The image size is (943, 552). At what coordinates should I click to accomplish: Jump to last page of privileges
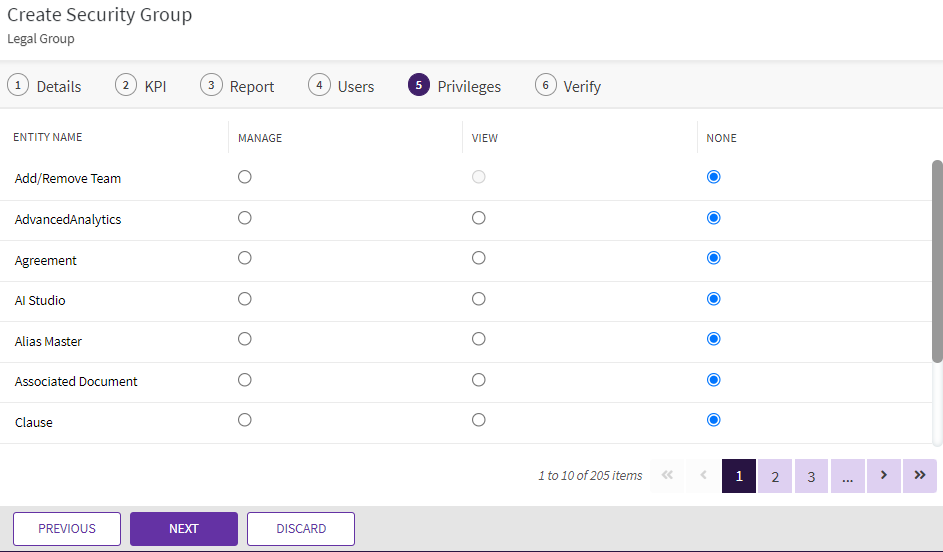(919, 476)
